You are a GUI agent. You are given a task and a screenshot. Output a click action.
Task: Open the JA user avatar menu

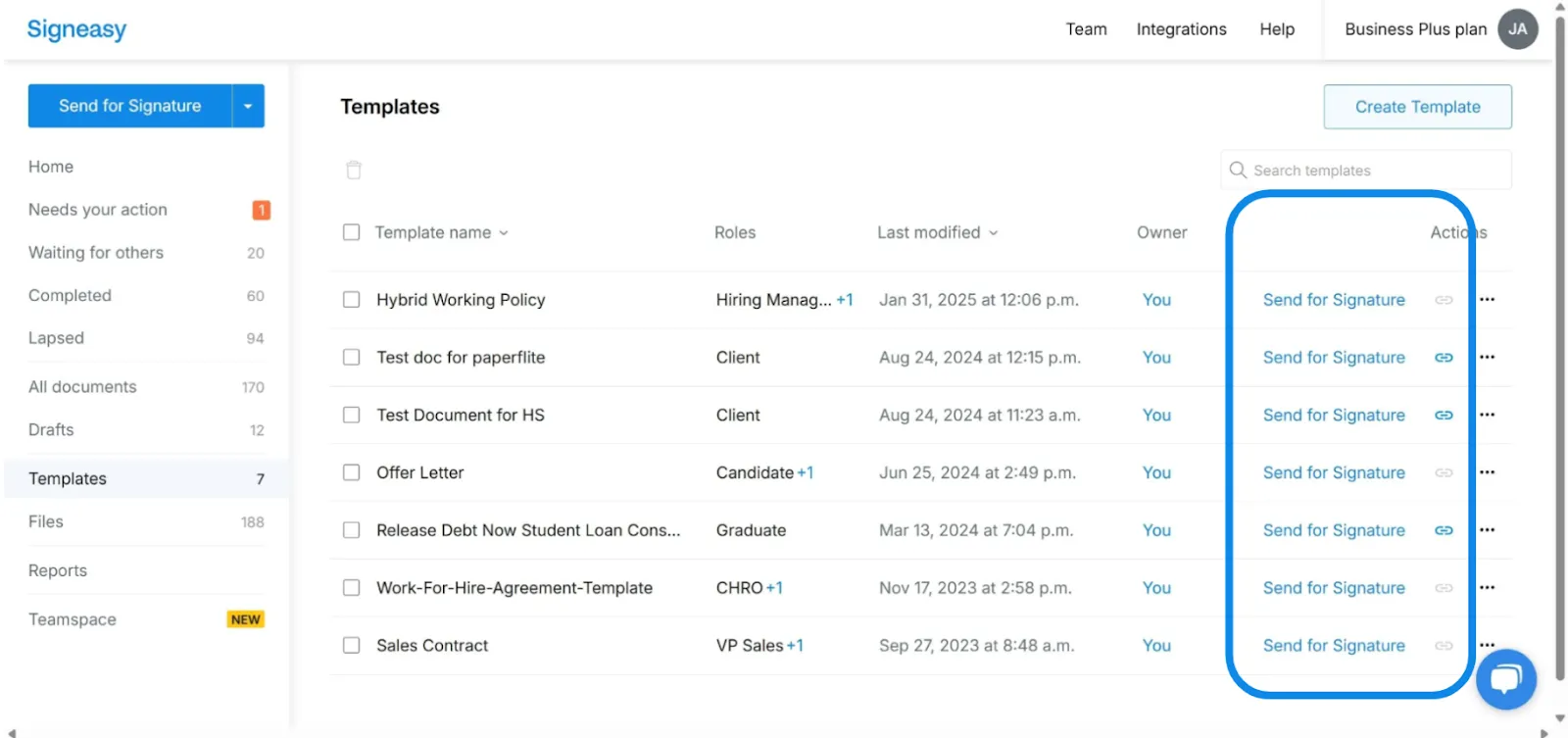click(x=1517, y=29)
